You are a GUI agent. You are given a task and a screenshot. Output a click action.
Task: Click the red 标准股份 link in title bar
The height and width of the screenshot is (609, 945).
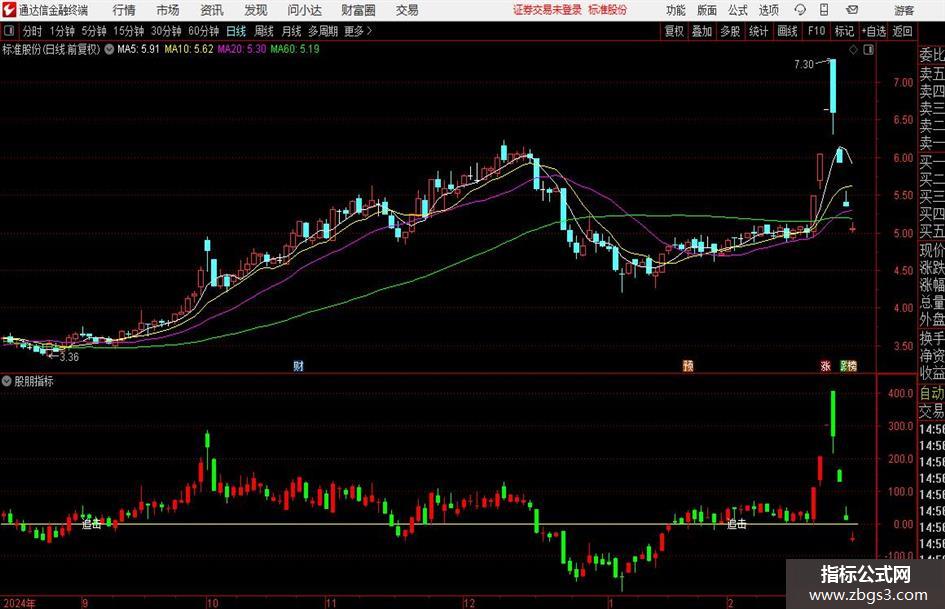(x=608, y=10)
